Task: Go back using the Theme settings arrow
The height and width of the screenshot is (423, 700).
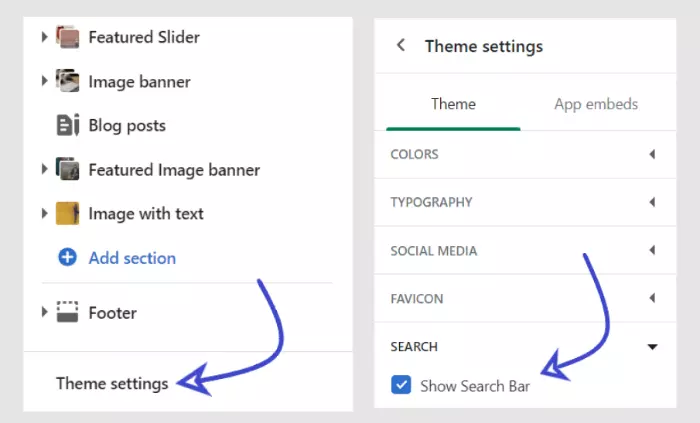Action: click(401, 45)
